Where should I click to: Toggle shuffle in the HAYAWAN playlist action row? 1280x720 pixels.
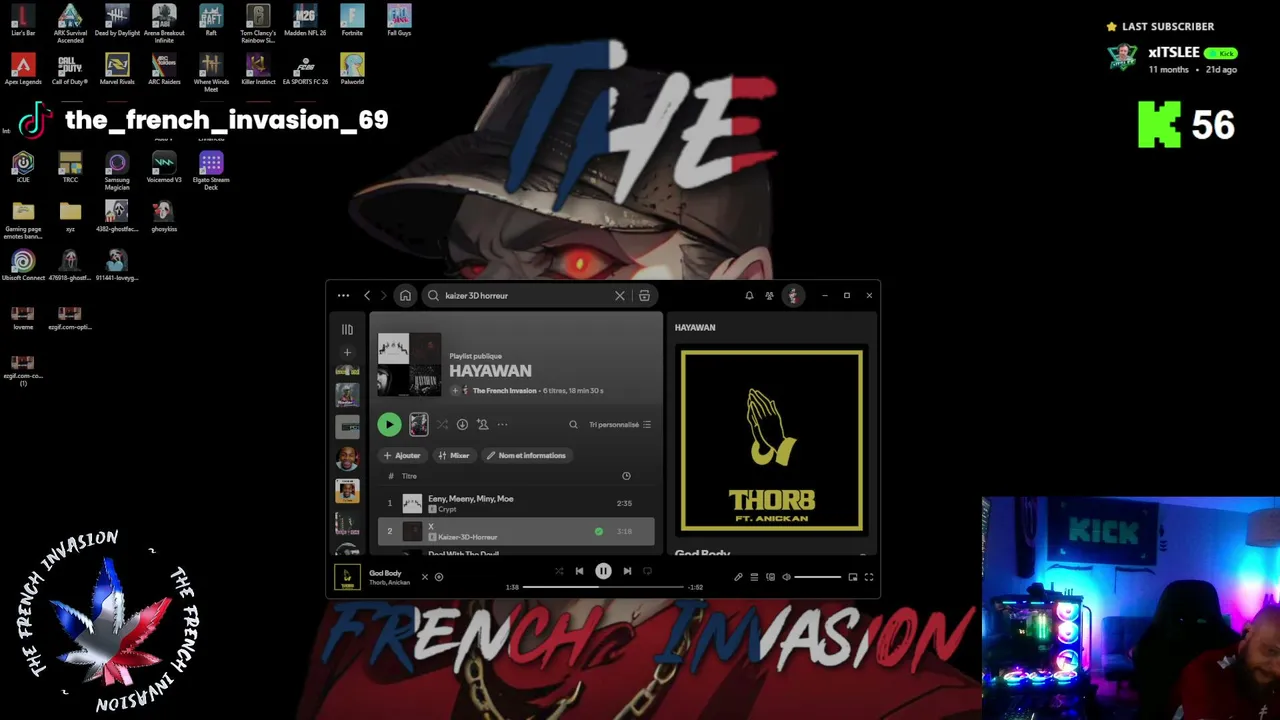(442, 425)
